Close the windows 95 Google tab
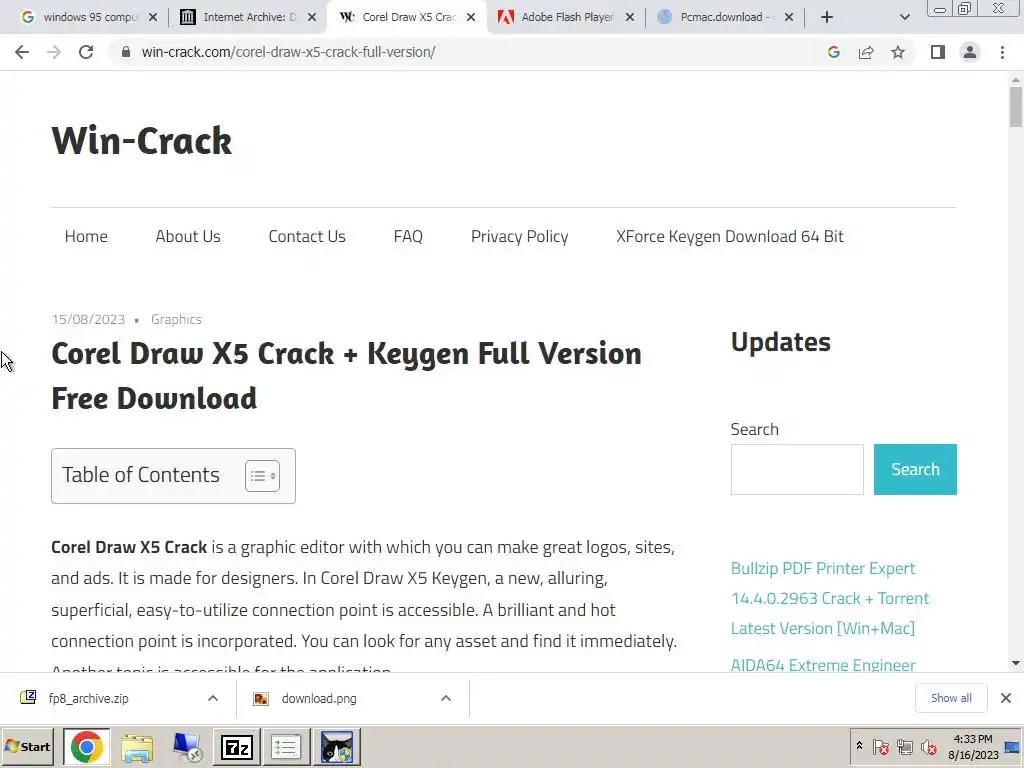This screenshot has height=768, width=1024. [x=153, y=17]
